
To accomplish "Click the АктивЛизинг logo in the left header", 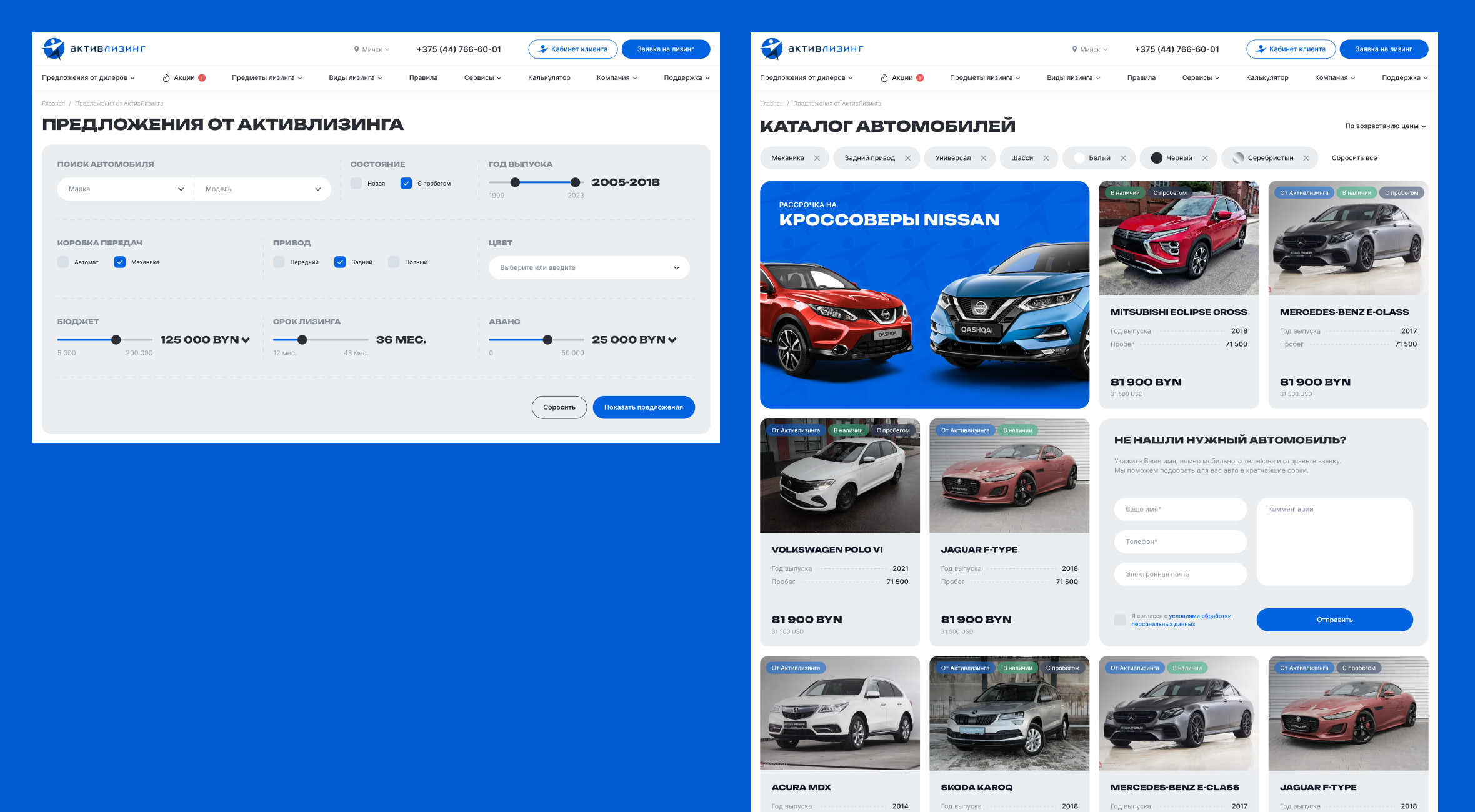I will click(x=94, y=49).
